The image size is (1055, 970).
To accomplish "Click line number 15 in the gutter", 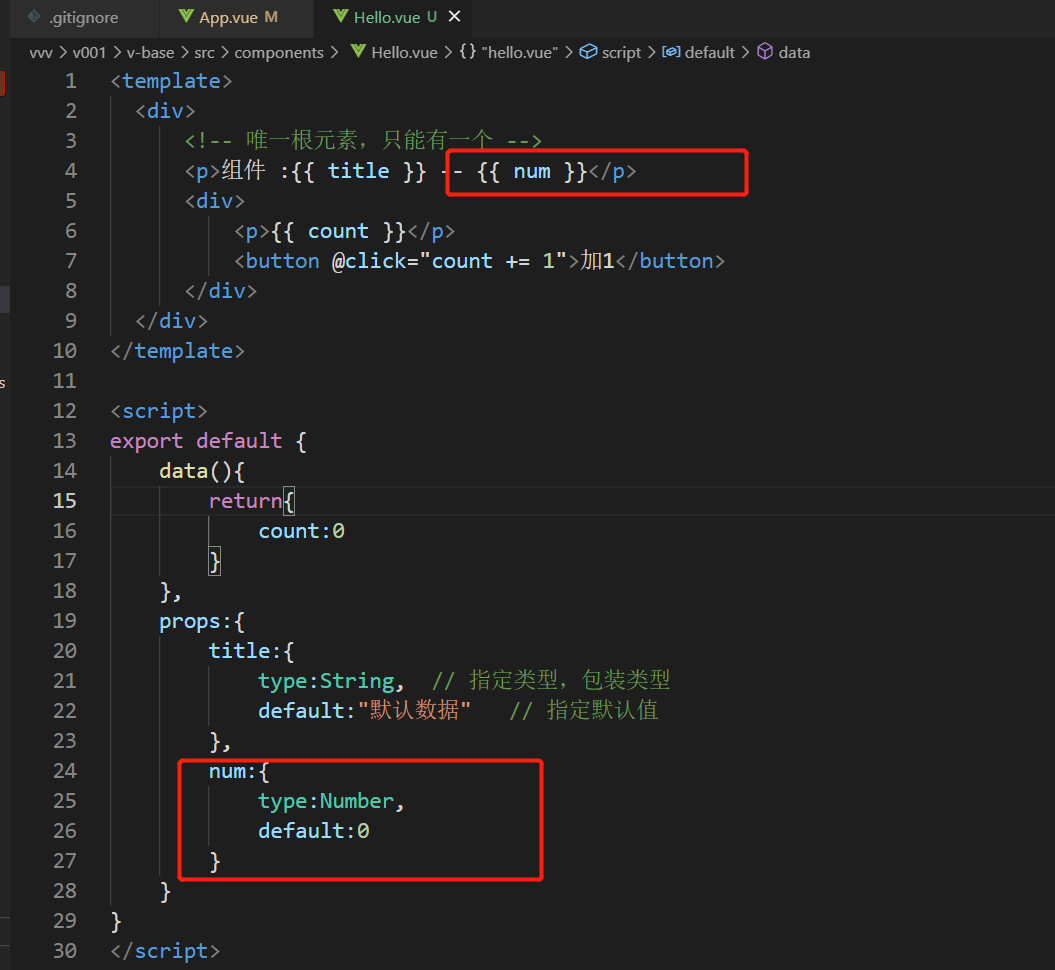I will (65, 501).
